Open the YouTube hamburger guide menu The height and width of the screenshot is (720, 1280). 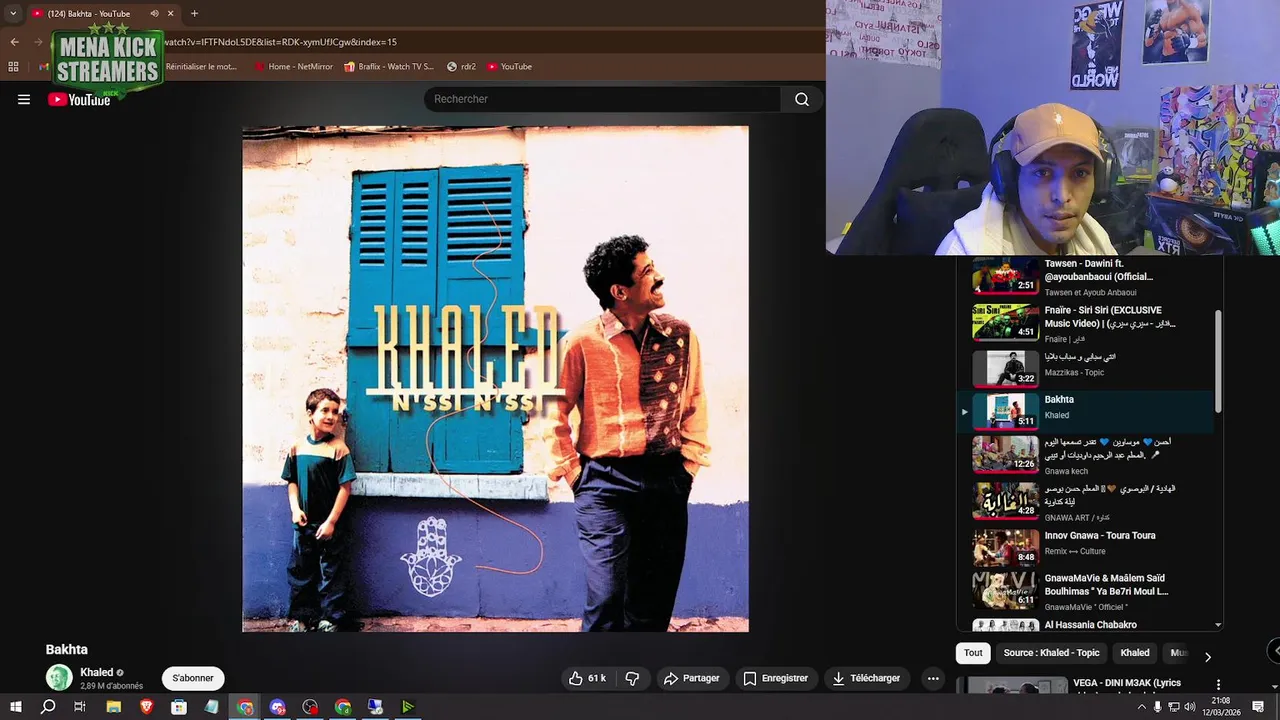click(x=24, y=99)
